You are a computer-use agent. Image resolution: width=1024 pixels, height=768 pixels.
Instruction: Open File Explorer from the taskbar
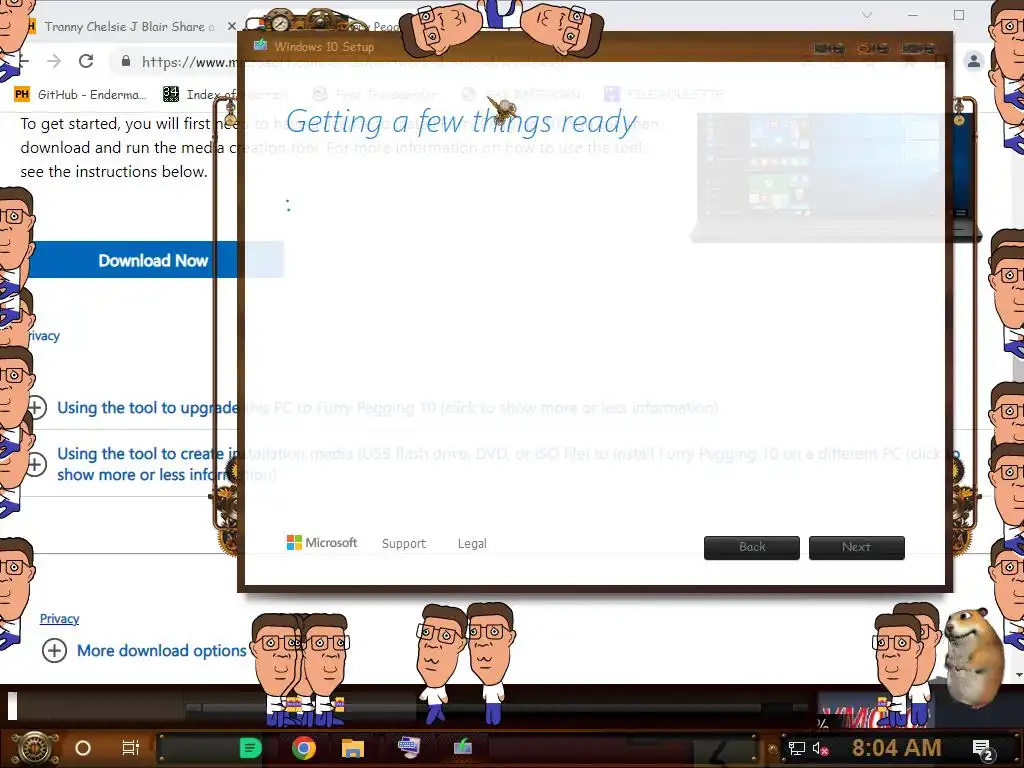coord(353,748)
